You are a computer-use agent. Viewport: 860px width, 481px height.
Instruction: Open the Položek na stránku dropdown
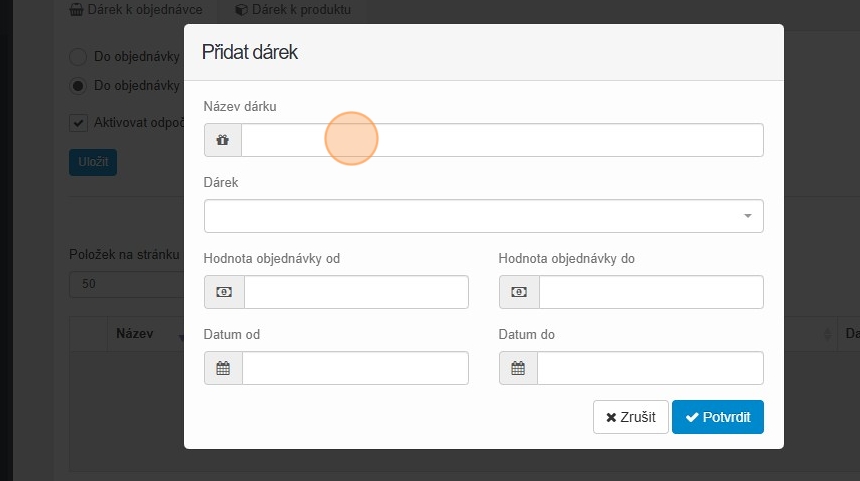125,284
